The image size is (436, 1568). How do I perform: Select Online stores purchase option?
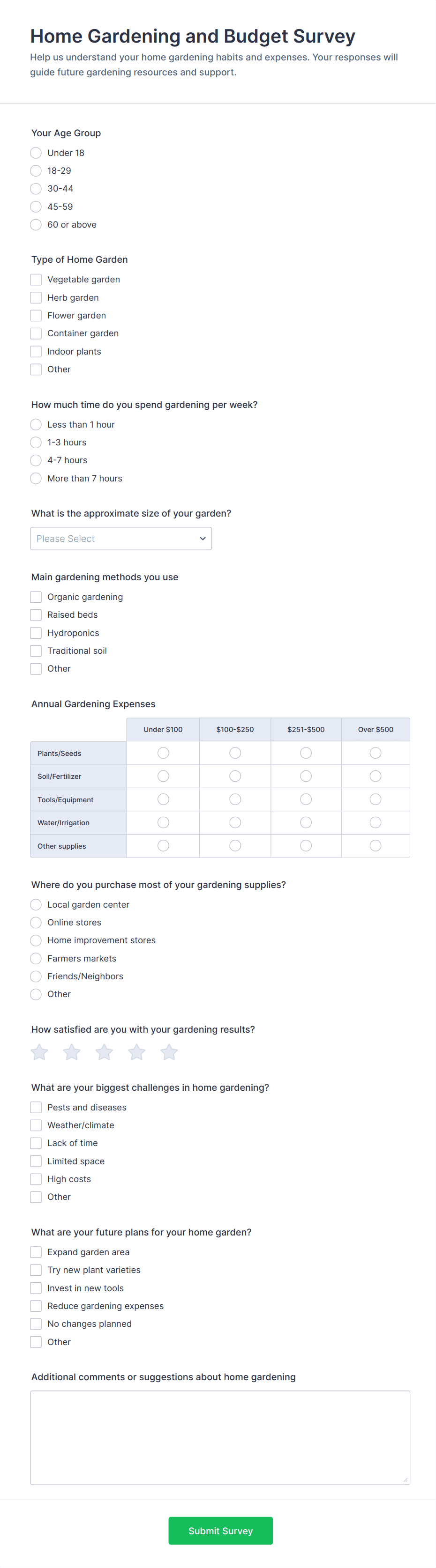[36, 923]
